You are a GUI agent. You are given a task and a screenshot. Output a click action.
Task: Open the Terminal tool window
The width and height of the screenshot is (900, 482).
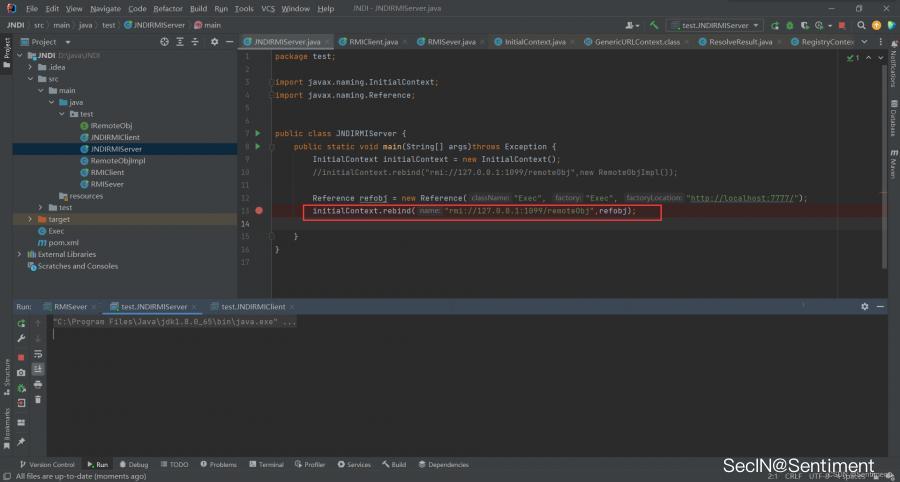click(x=266, y=465)
